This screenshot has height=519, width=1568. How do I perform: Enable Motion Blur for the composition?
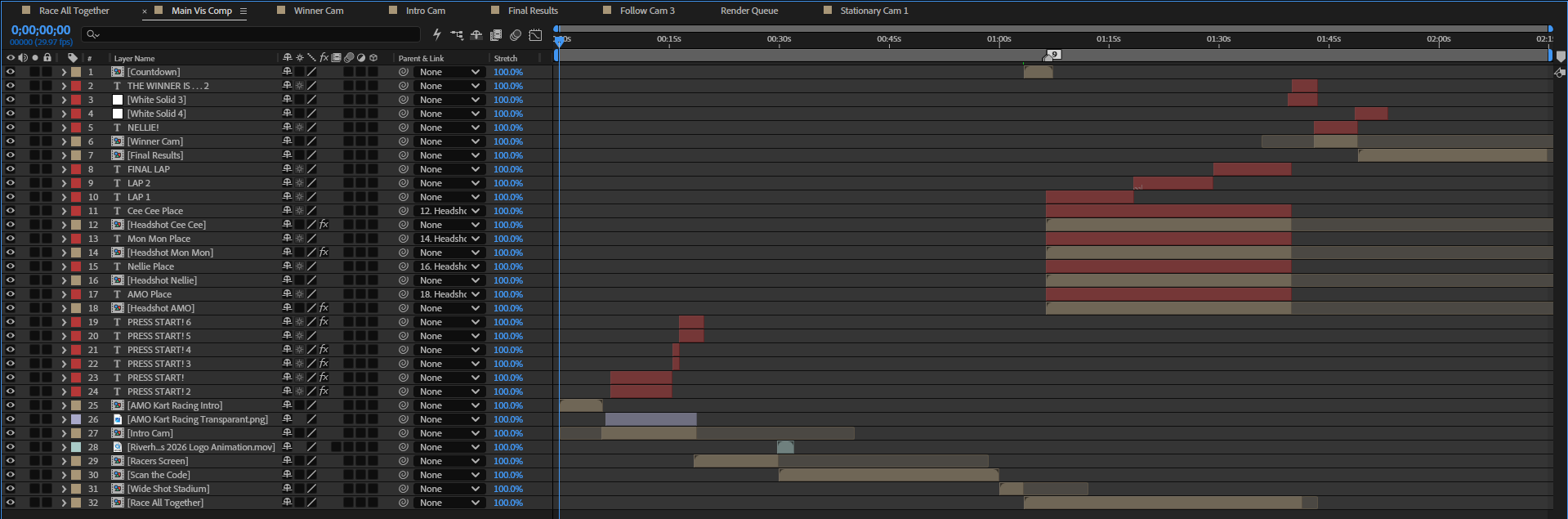pos(516,35)
